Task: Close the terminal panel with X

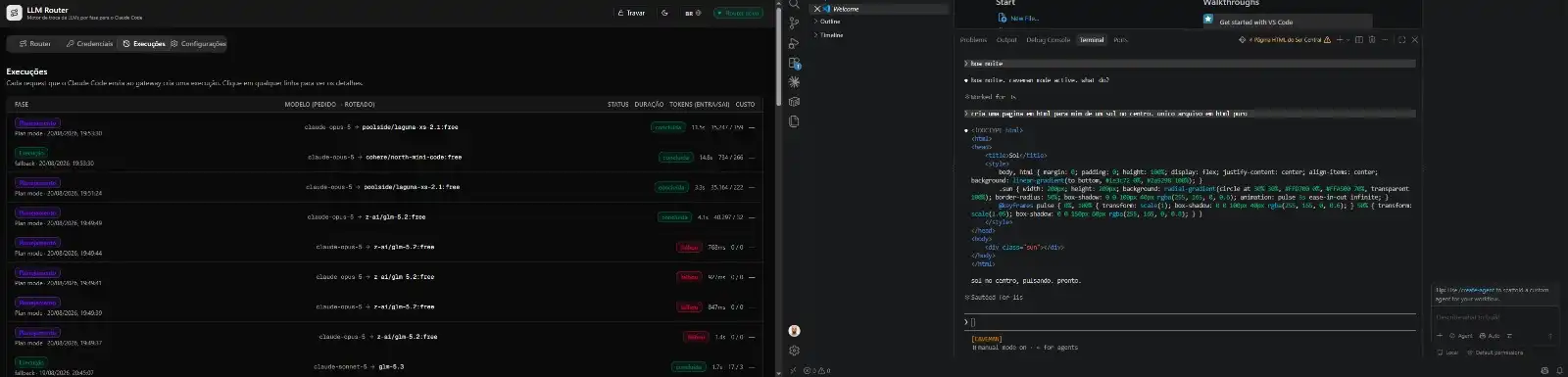Action: (x=1414, y=40)
